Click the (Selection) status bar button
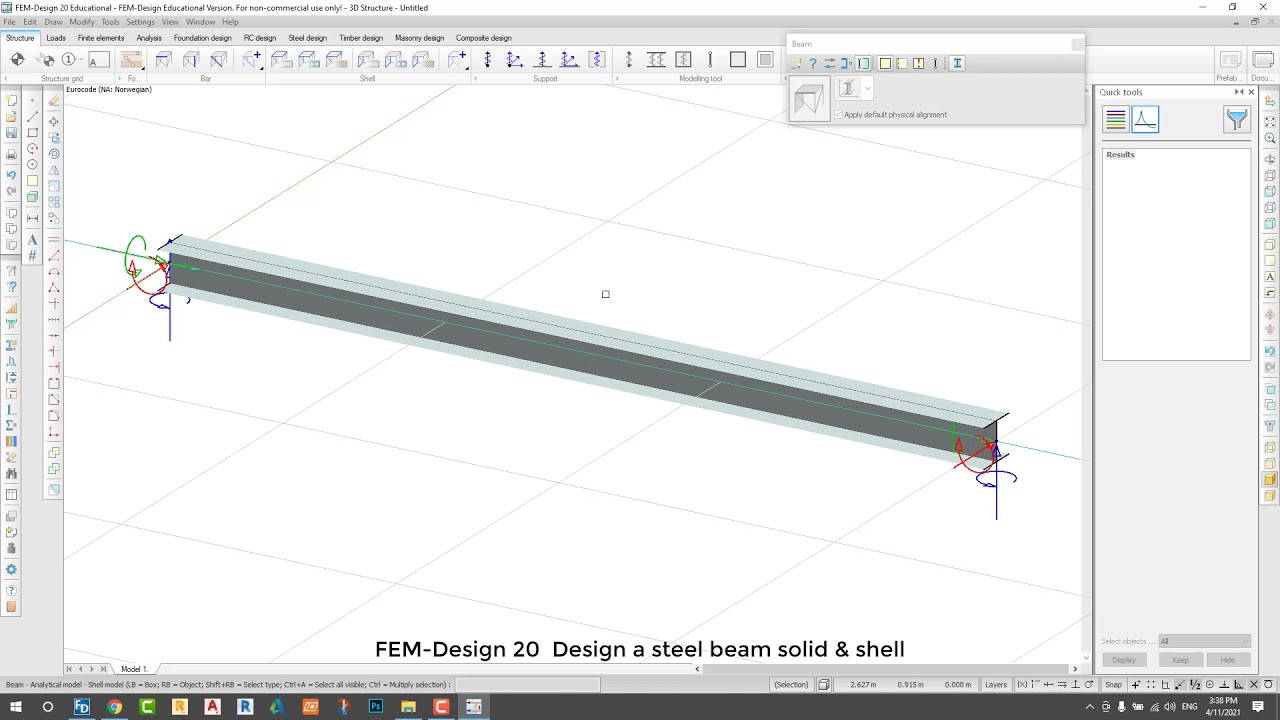The image size is (1280, 720). click(791, 685)
